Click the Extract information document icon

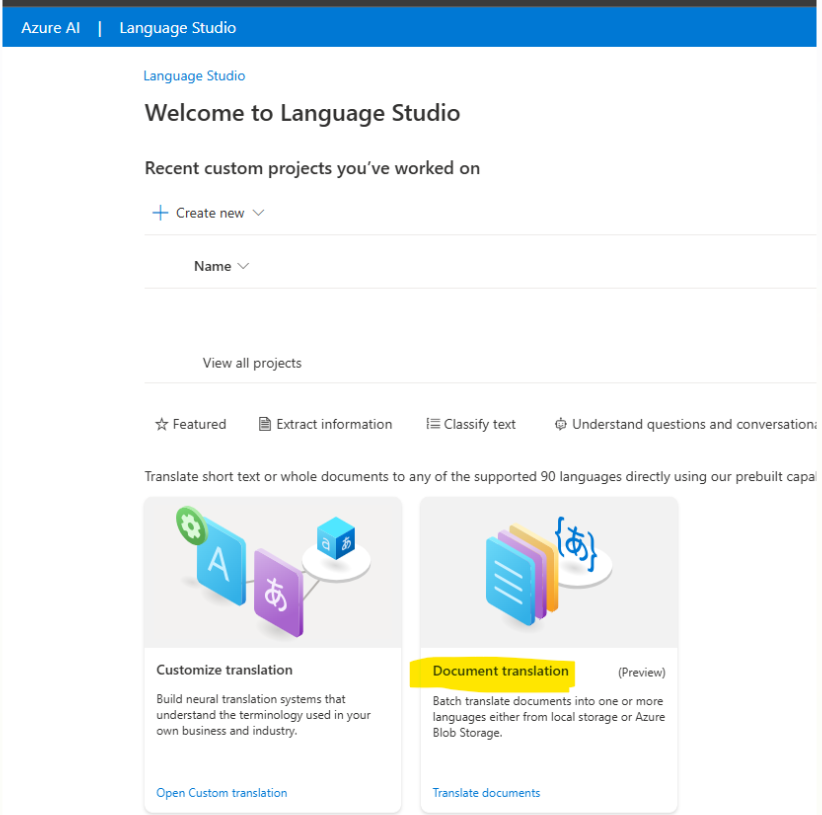click(x=263, y=424)
